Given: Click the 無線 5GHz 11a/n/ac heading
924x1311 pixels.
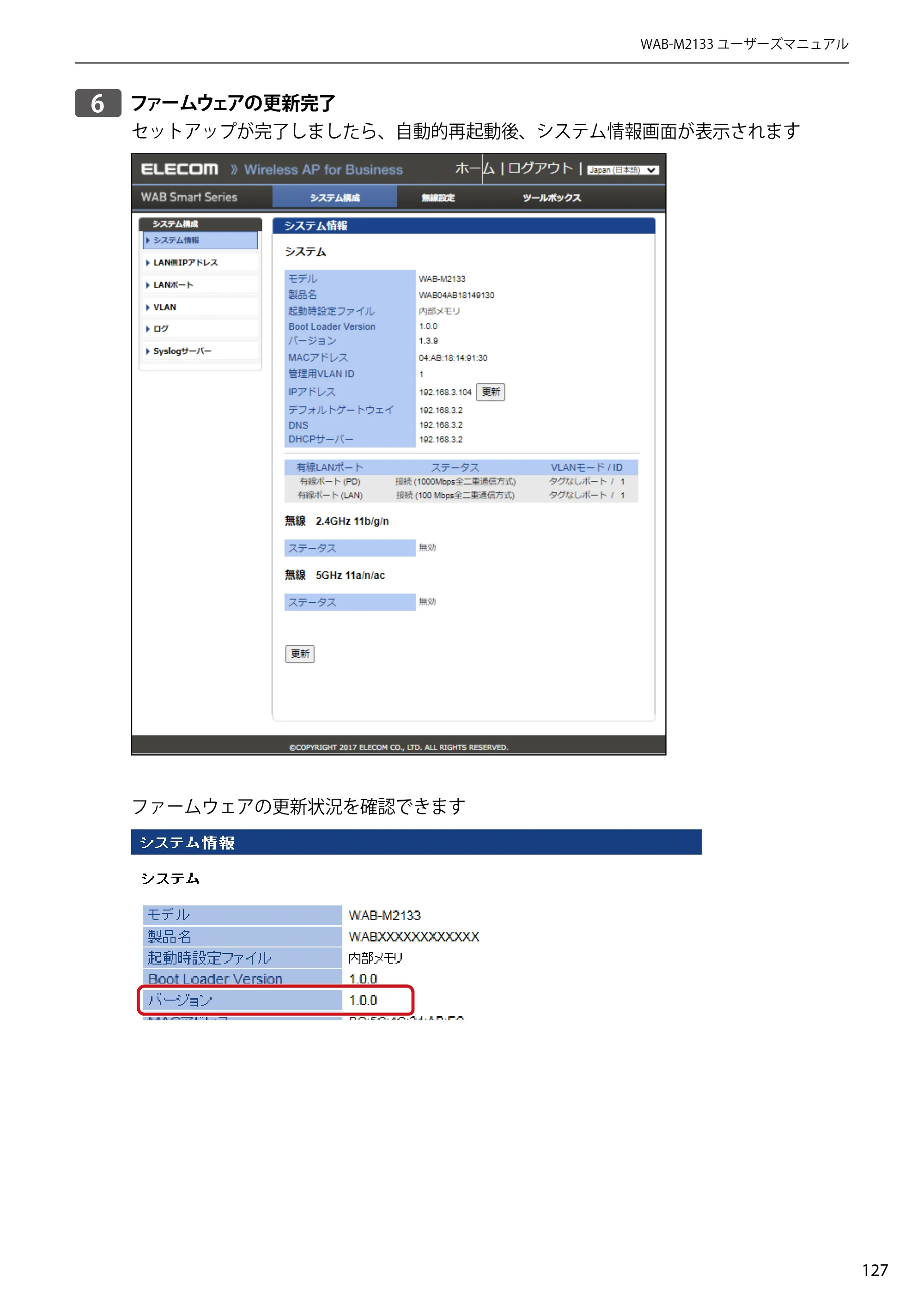Looking at the screenshot, I should point(335,575).
